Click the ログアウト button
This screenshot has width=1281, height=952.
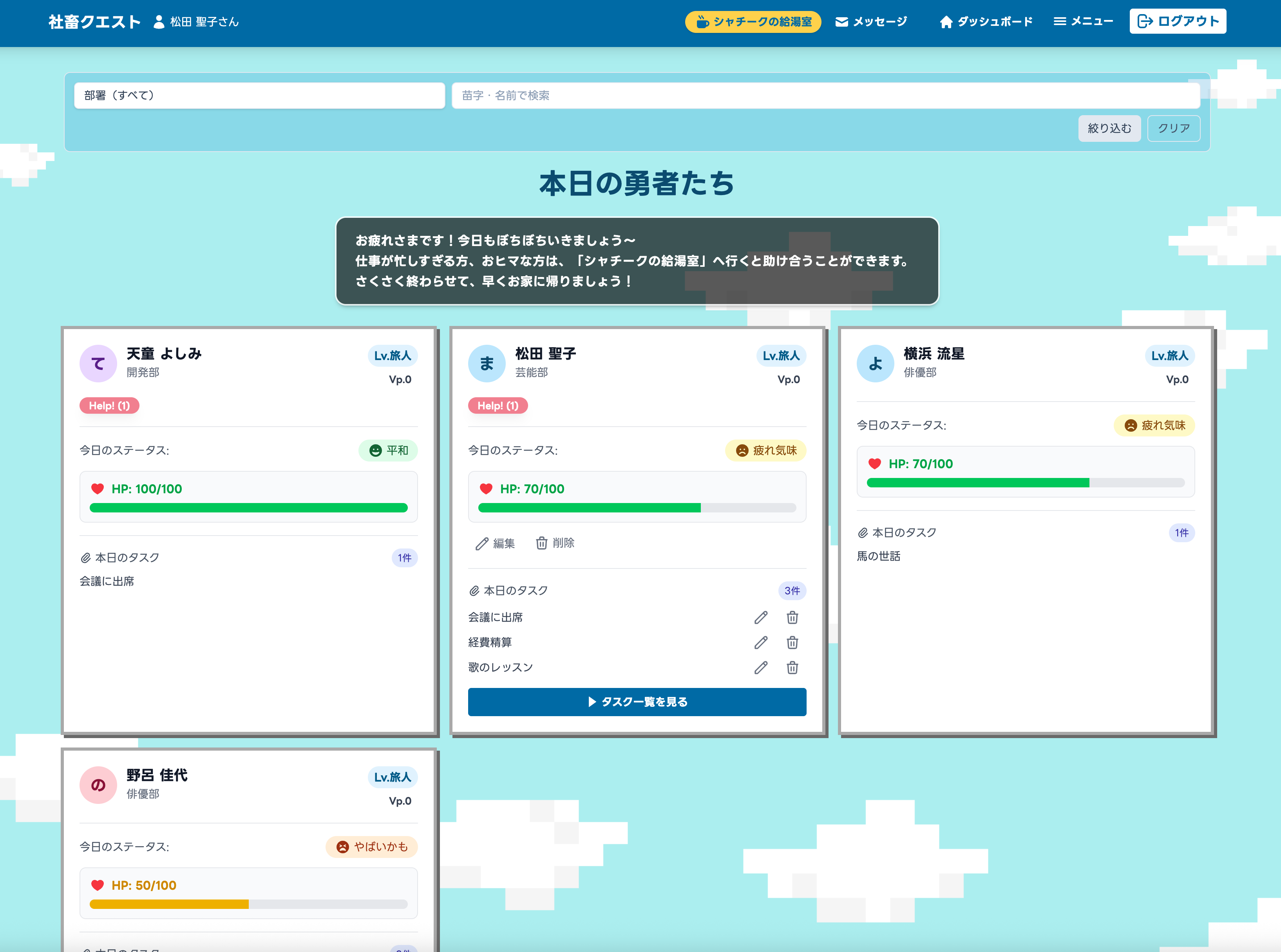coord(1177,21)
